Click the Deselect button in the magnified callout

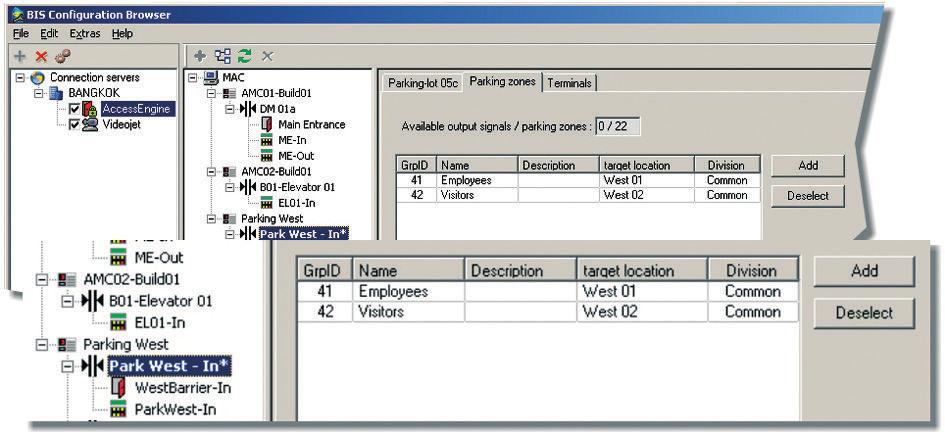pos(864,313)
